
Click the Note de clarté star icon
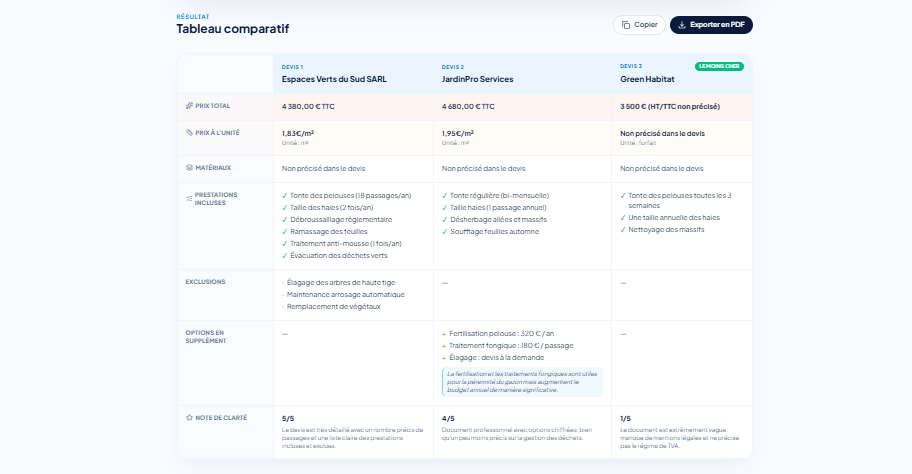click(x=189, y=418)
